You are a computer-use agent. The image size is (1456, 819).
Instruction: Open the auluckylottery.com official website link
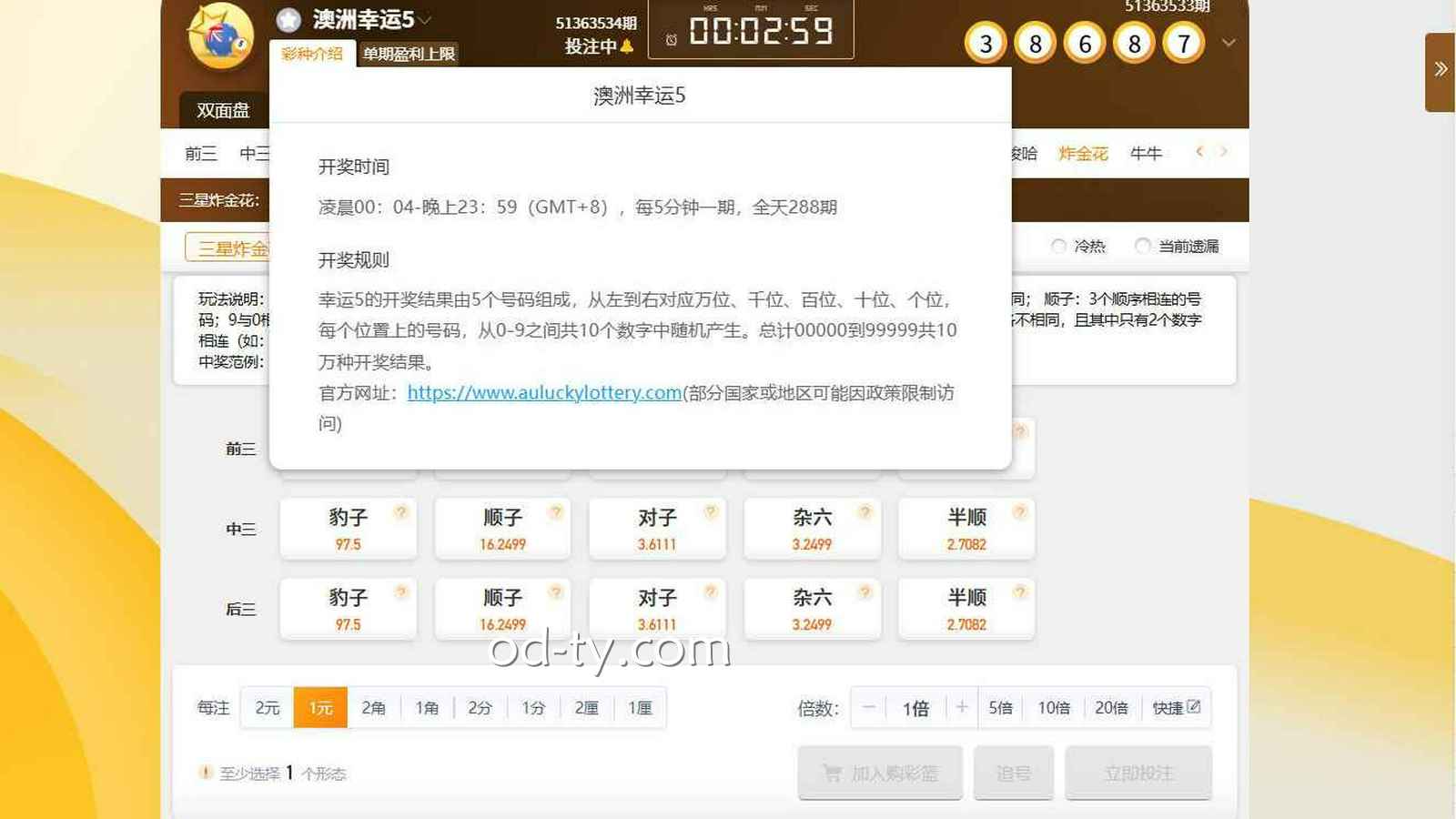(544, 392)
